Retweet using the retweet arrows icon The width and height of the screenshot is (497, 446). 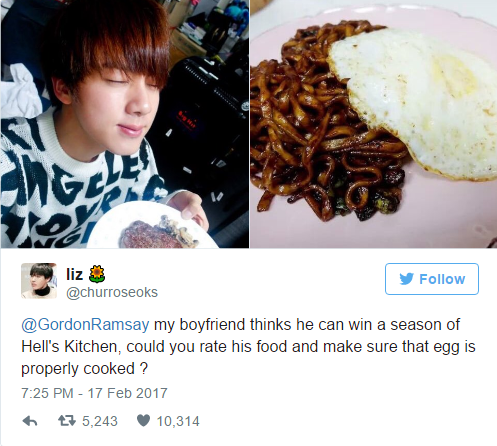67,421
